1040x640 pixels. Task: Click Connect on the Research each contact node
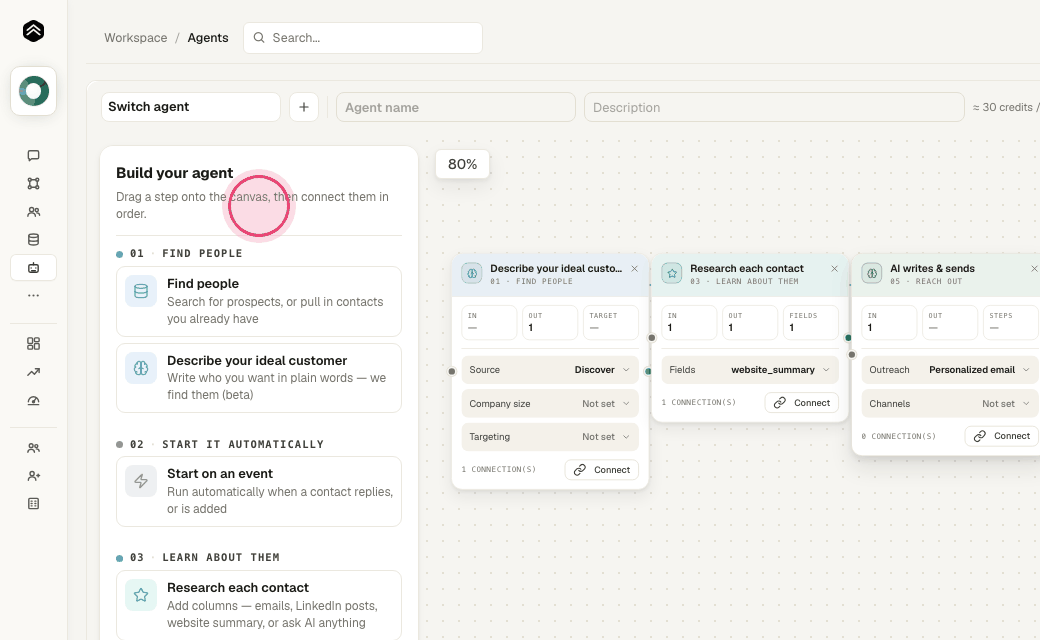pos(802,403)
